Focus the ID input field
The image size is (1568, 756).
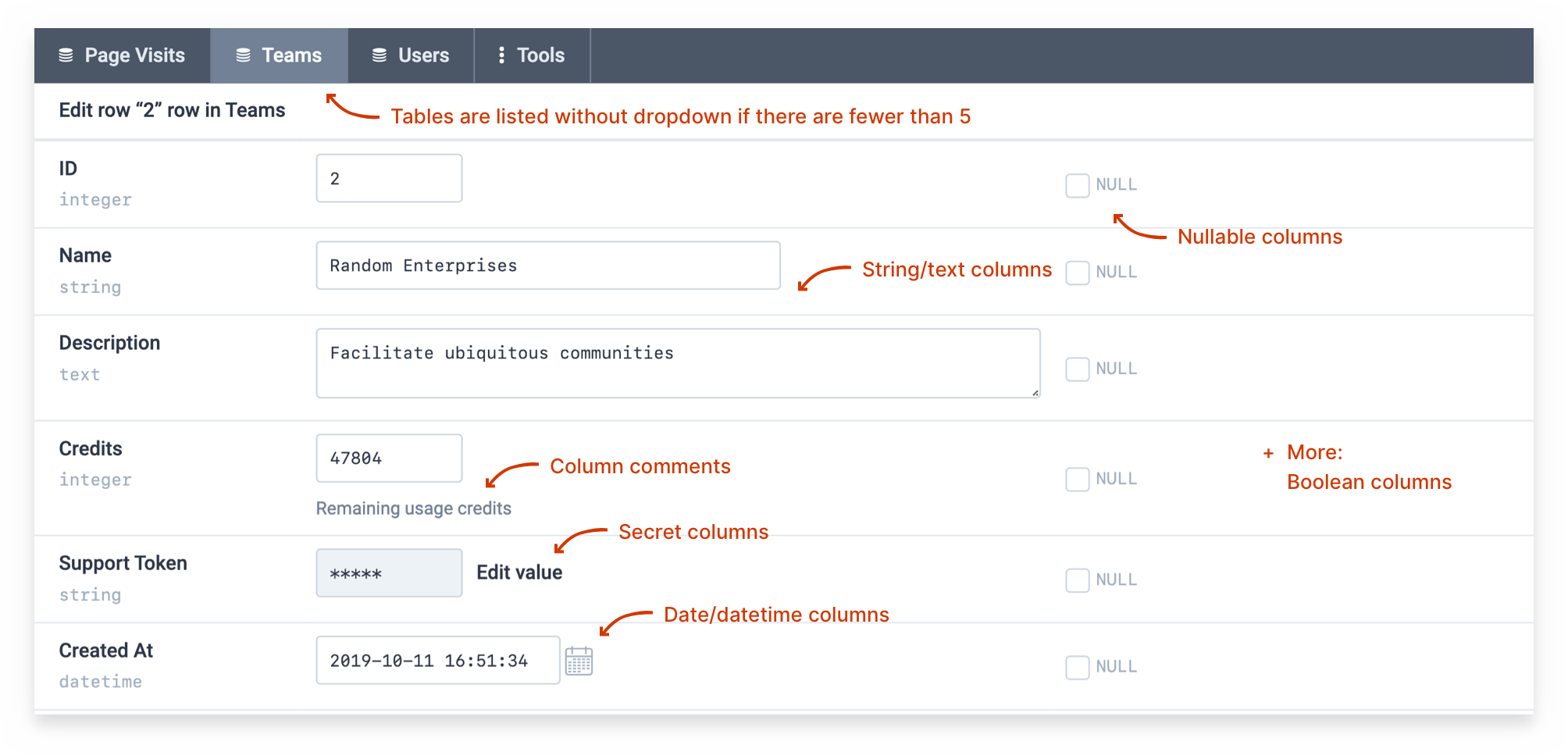pos(389,179)
